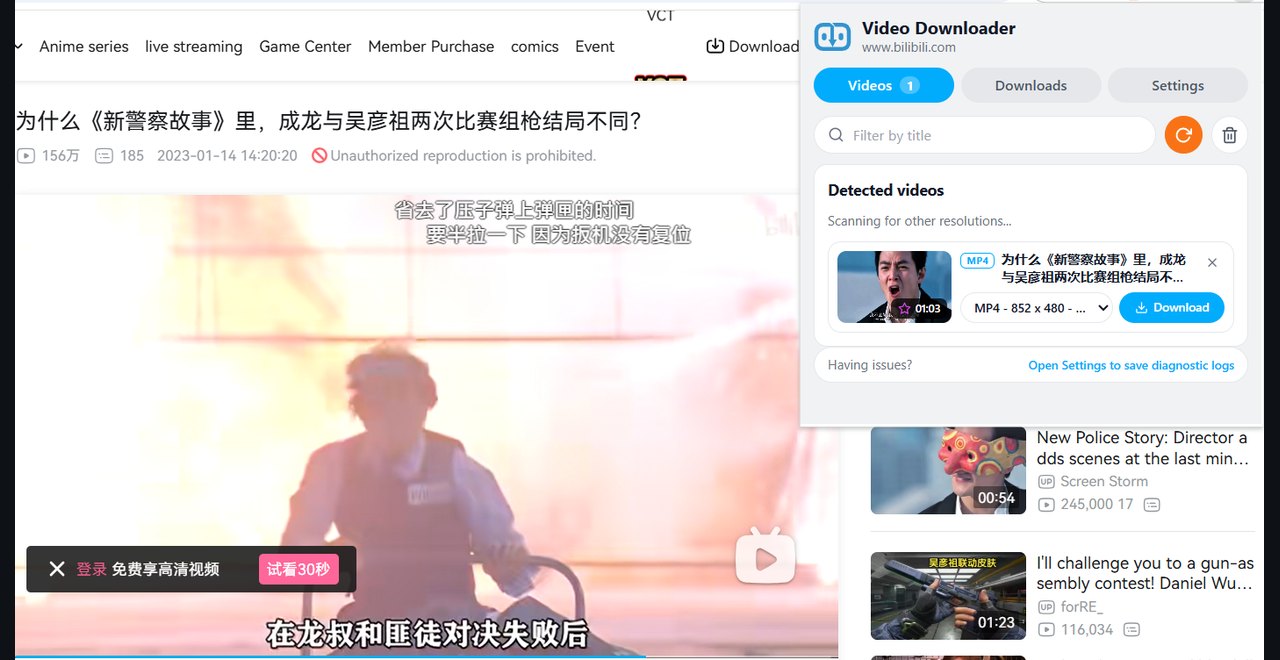The height and width of the screenshot is (660, 1280).
Task: Click UP icon next to Screen Storm
Action: point(1046,482)
